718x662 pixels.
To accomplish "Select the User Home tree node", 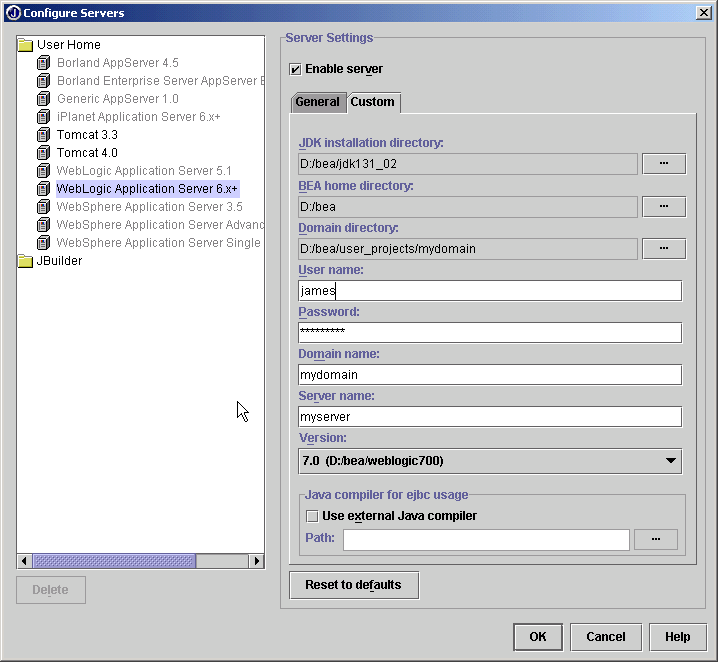I will point(69,45).
